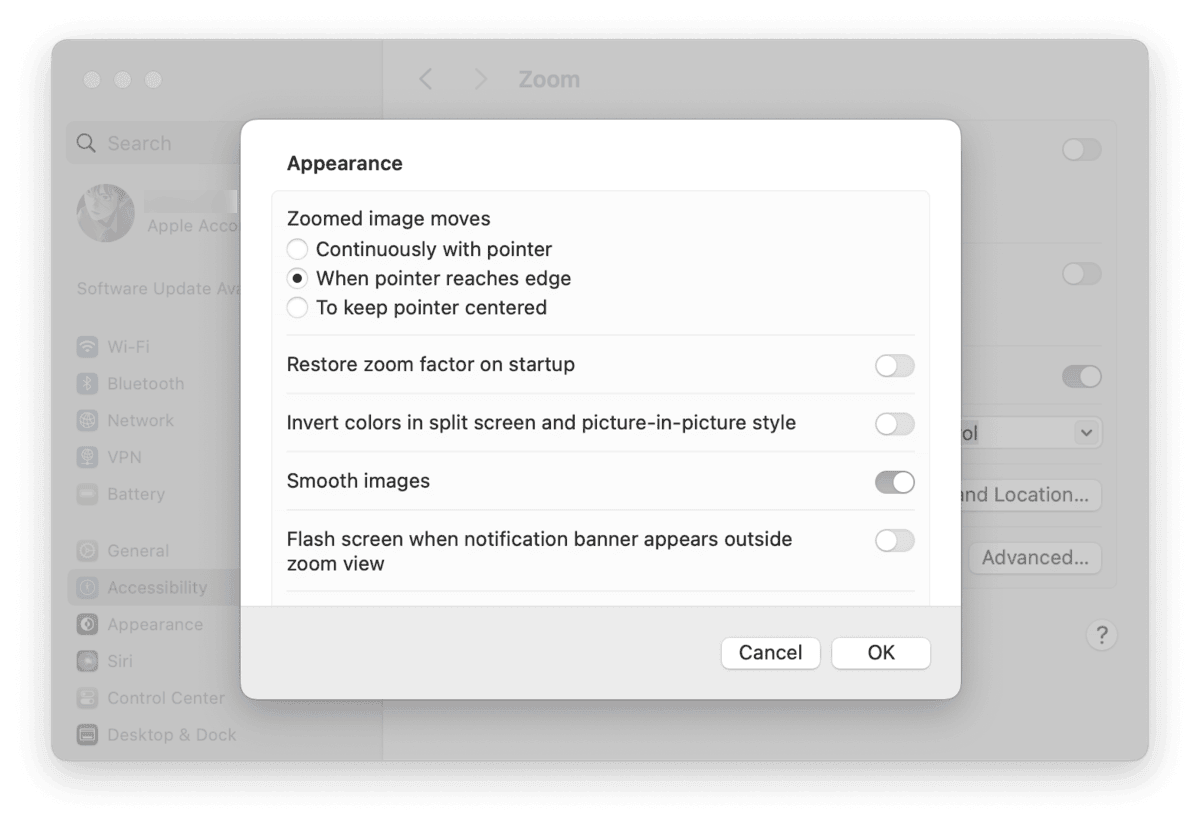Click the Wi-Fi icon in sidebar
This screenshot has width=1200, height=825.
(88, 347)
